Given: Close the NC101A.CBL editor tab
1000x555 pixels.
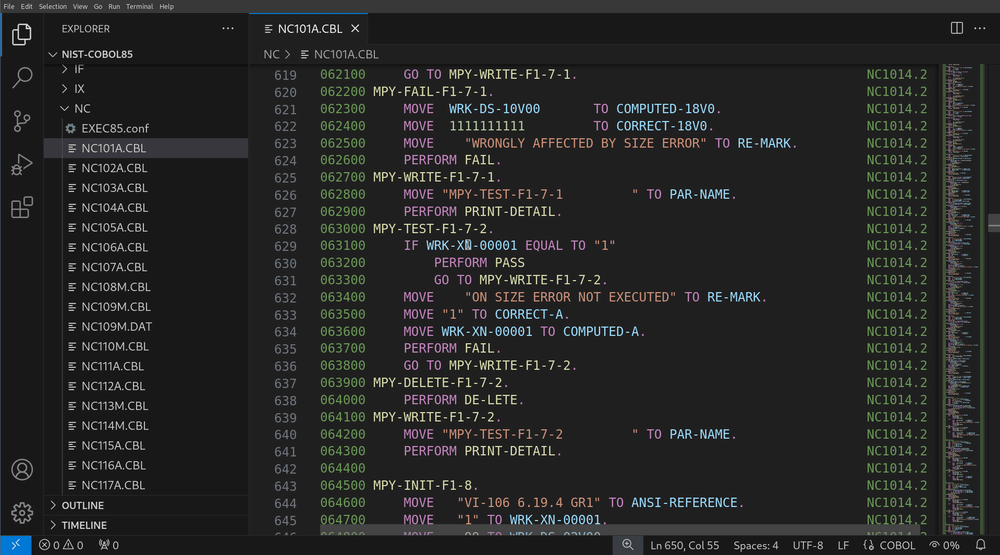Looking at the screenshot, I should [x=356, y=29].
